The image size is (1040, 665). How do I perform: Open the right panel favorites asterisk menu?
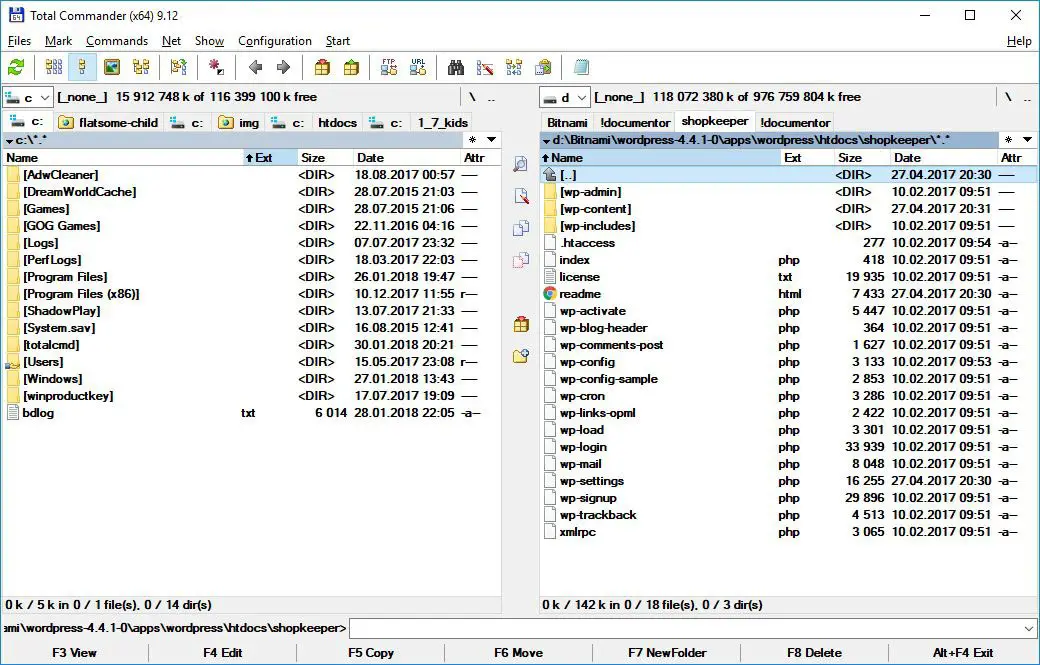point(1008,139)
